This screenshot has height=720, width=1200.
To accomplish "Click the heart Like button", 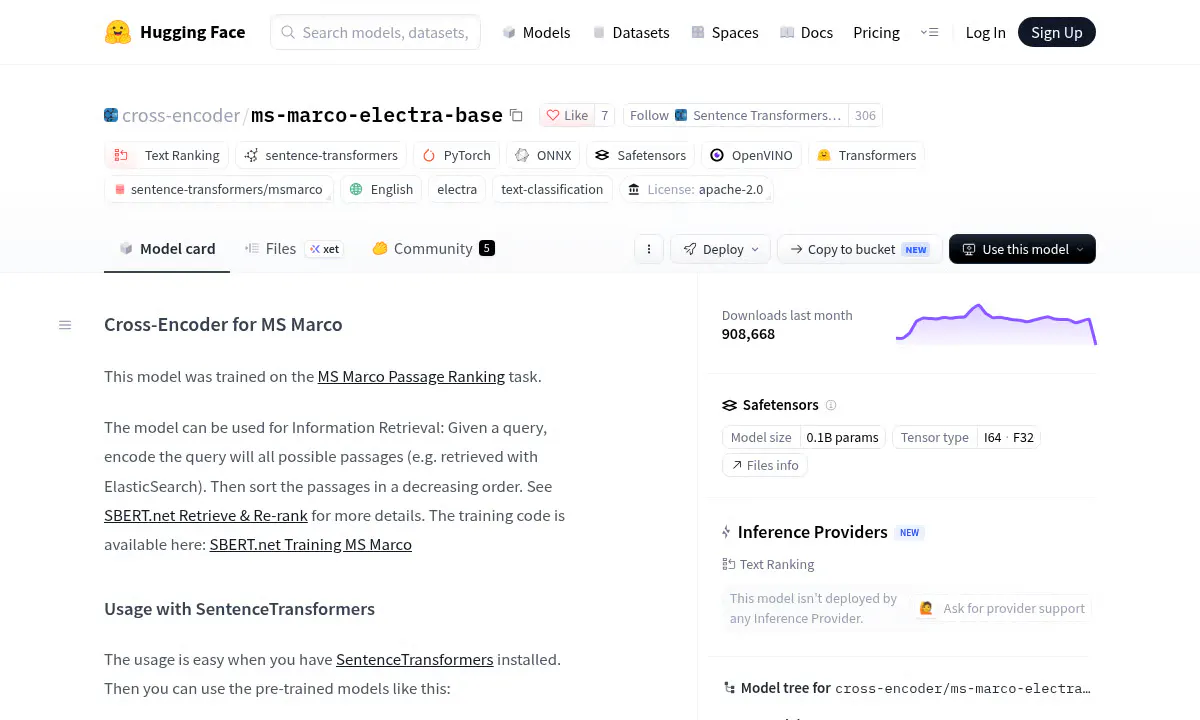I will point(567,115).
